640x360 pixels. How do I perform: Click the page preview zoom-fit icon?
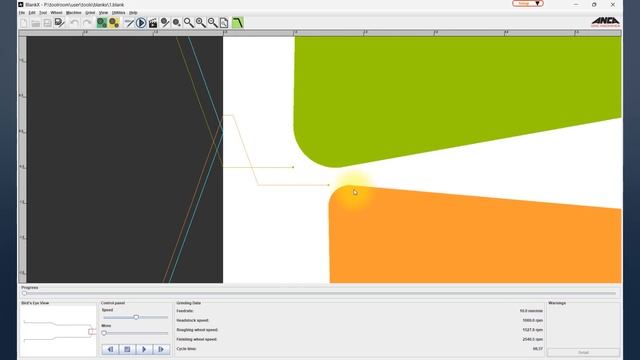(x=224, y=23)
